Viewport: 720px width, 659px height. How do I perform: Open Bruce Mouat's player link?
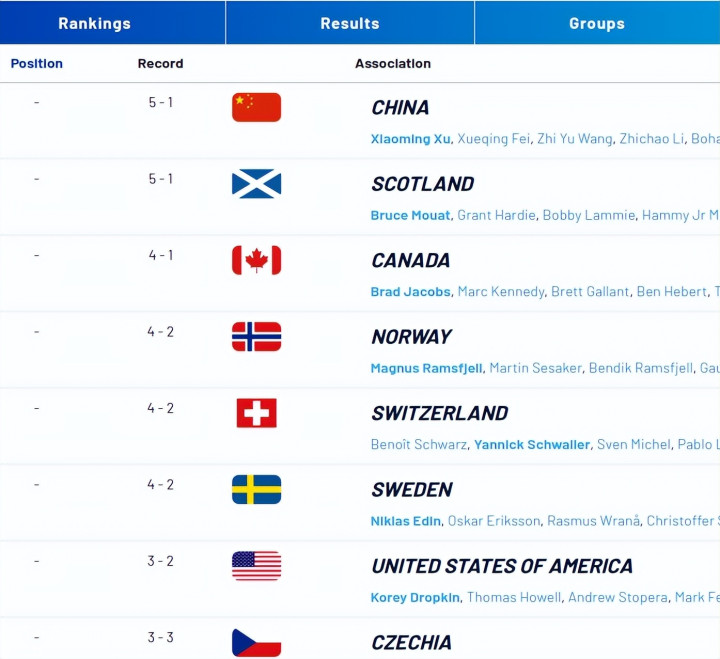pyautogui.click(x=410, y=215)
